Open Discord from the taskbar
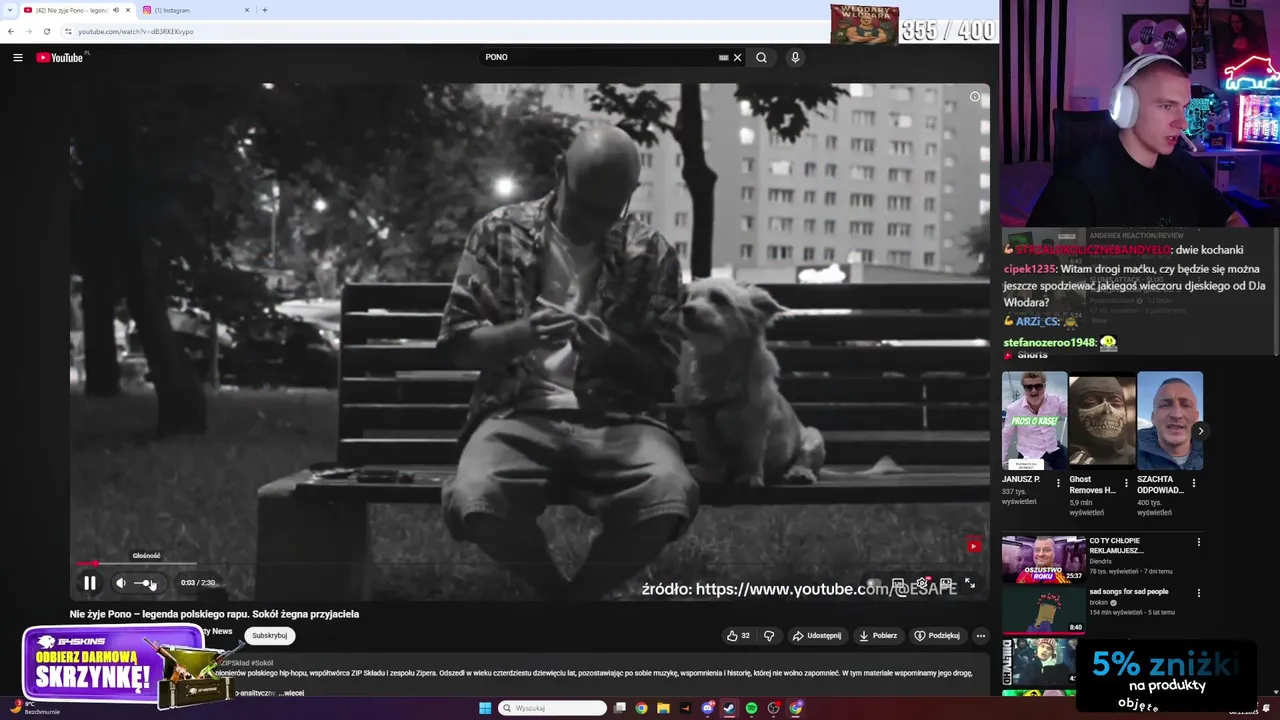The width and height of the screenshot is (1280, 720). pos(708,708)
